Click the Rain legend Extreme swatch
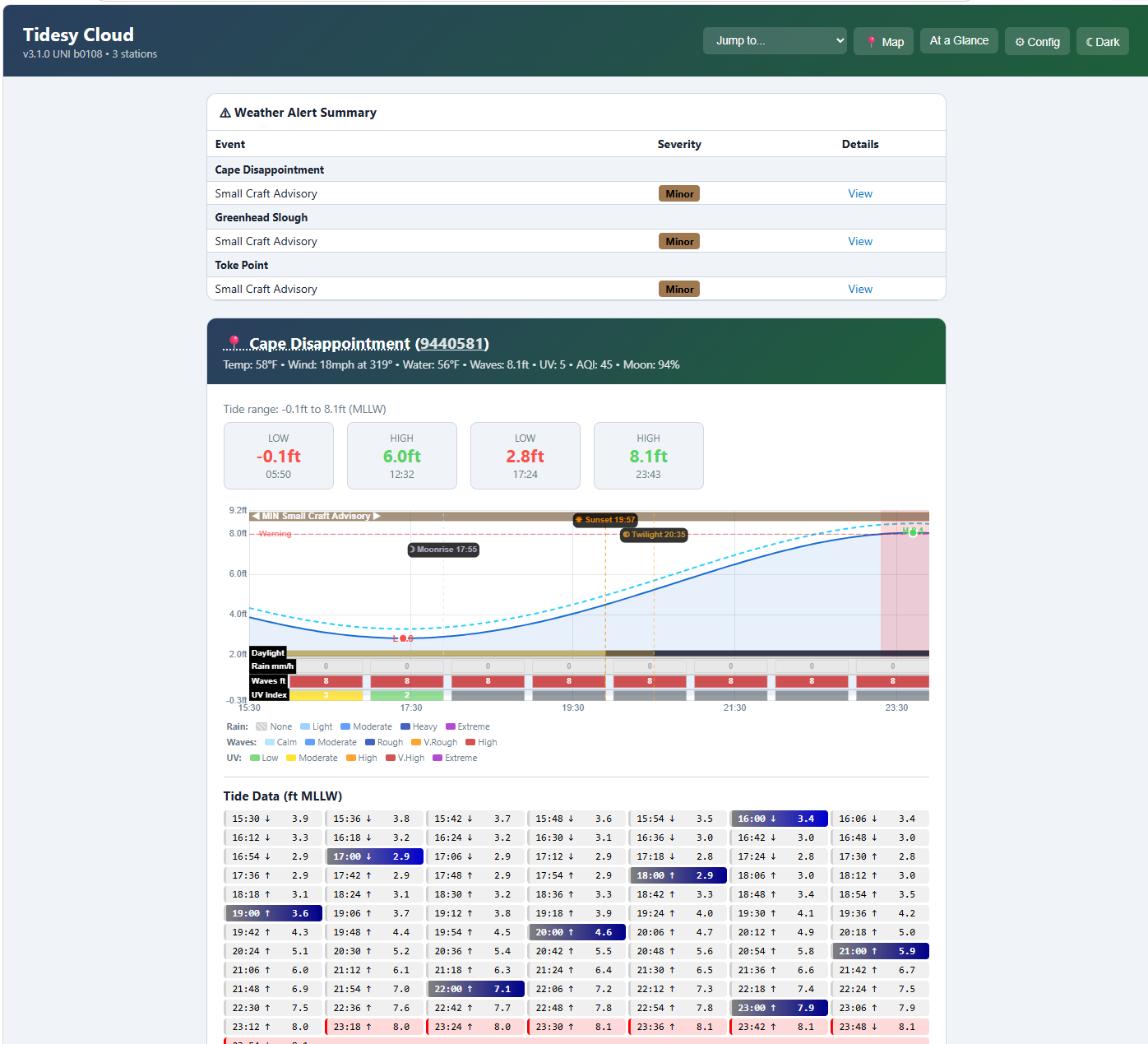The width and height of the screenshot is (1148, 1044). click(x=451, y=726)
